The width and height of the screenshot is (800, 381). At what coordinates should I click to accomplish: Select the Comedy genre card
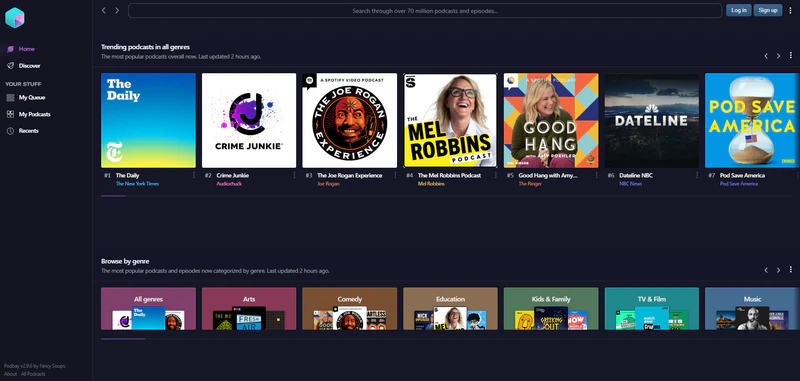349,309
